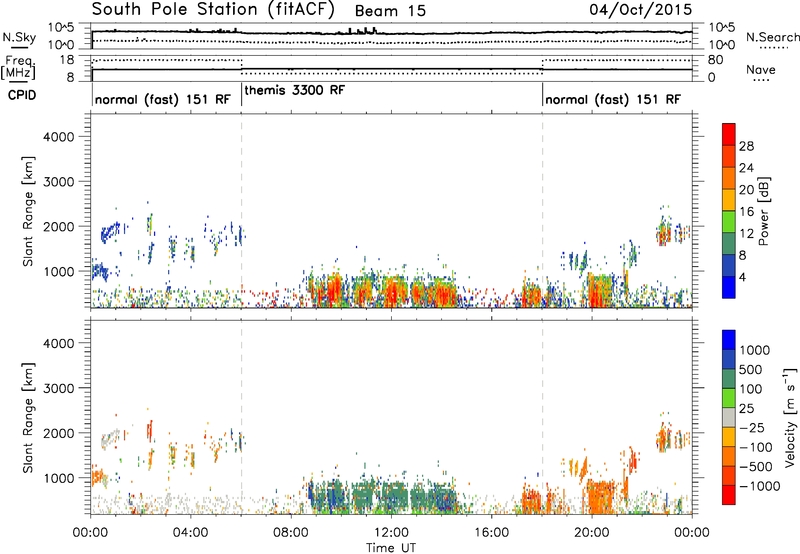This screenshot has height=554, width=800.
Task: Click the 'Beam 15' label
Action: 390,11
